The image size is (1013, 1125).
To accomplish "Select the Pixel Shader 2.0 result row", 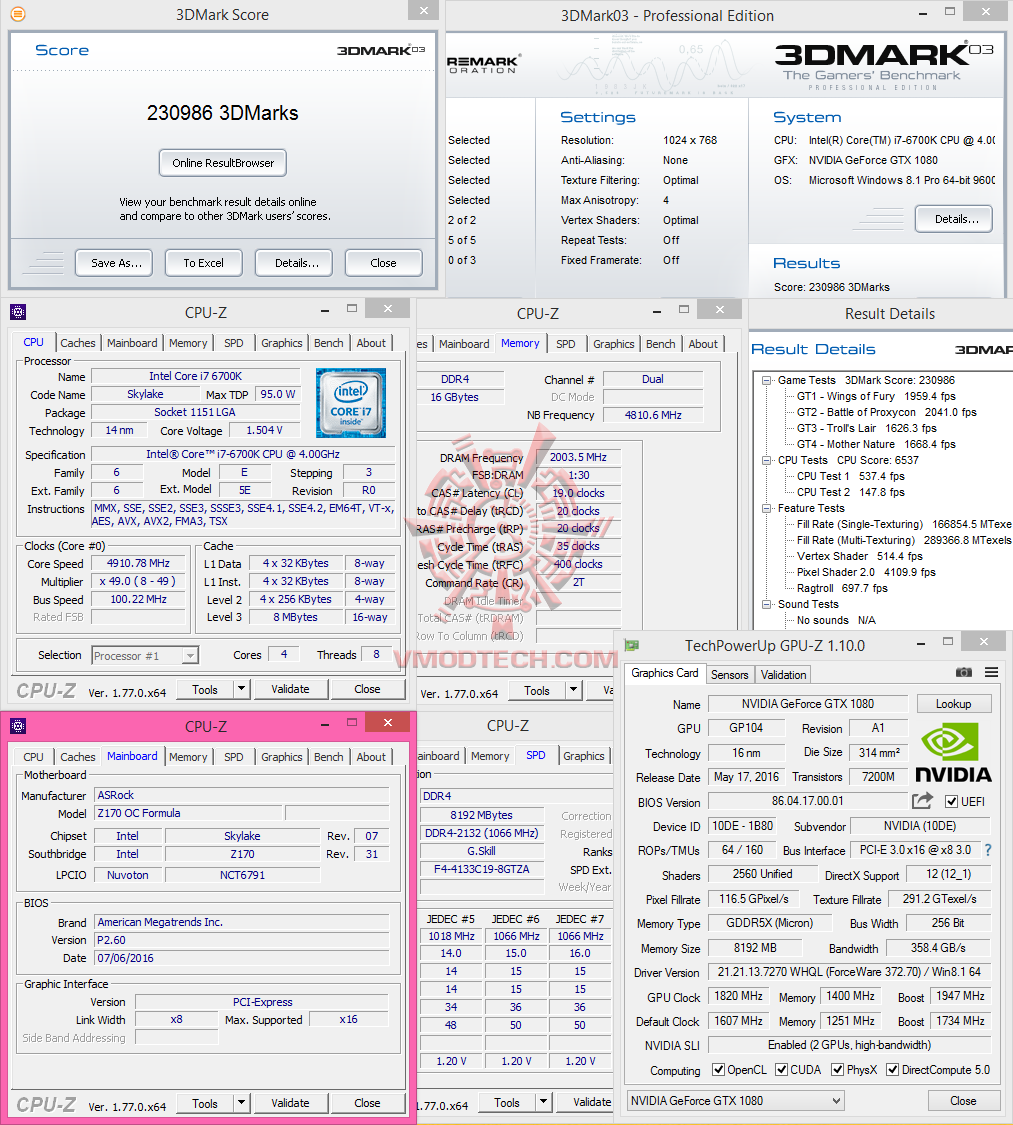I will click(x=866, y=572).
